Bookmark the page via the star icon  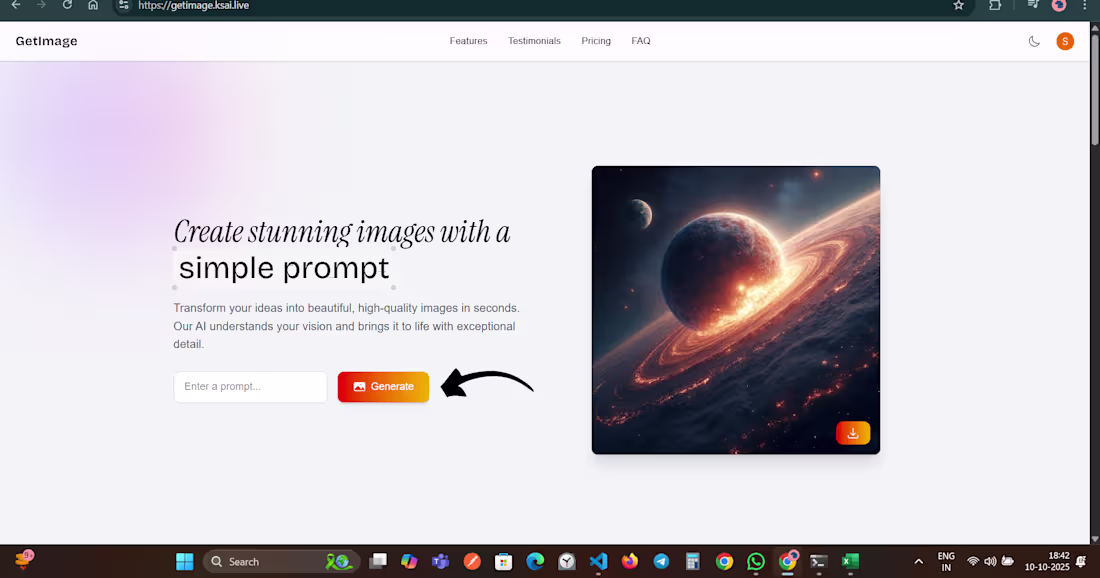click(957, 7)
